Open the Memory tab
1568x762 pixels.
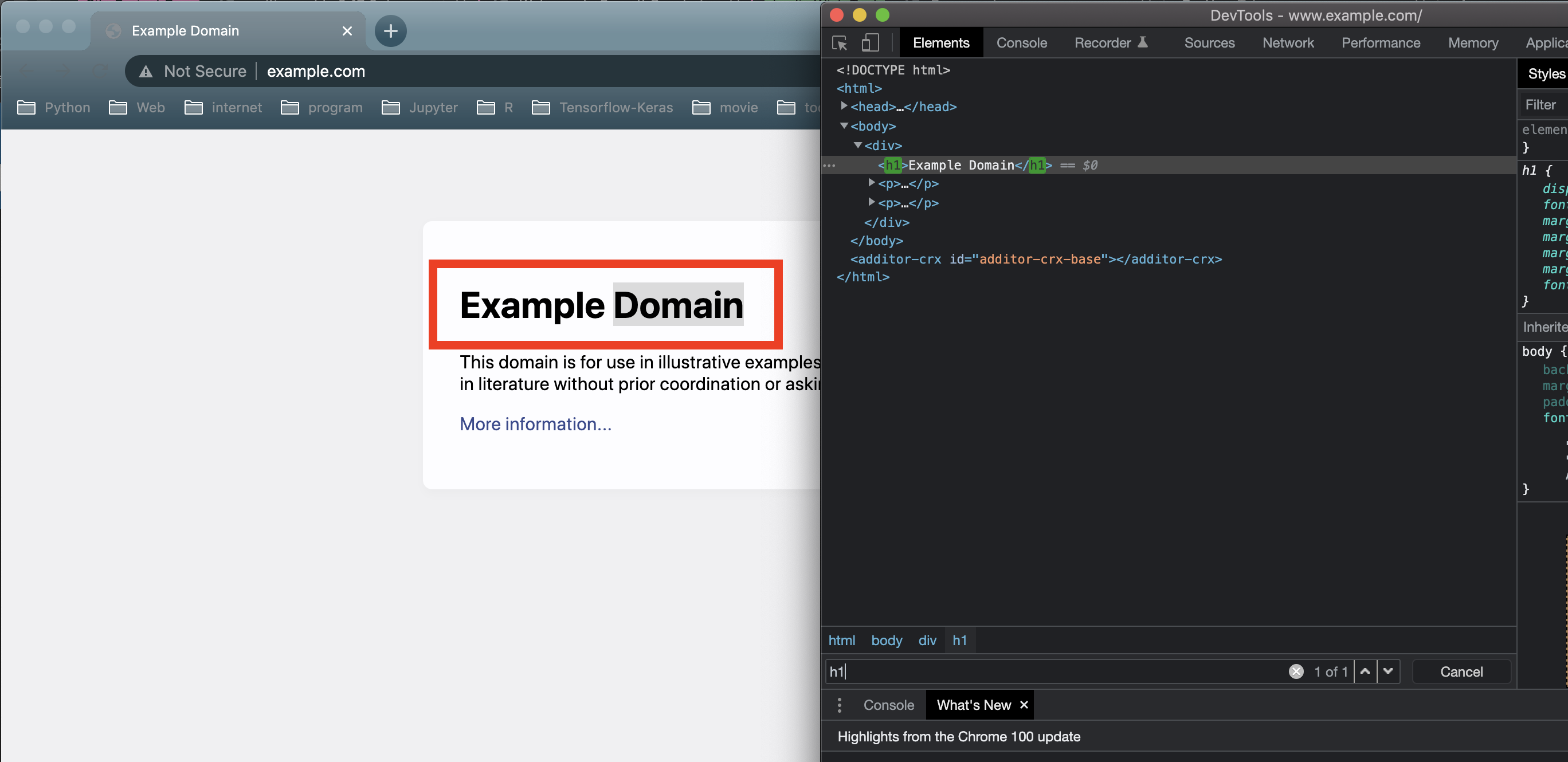(1473, 42)
